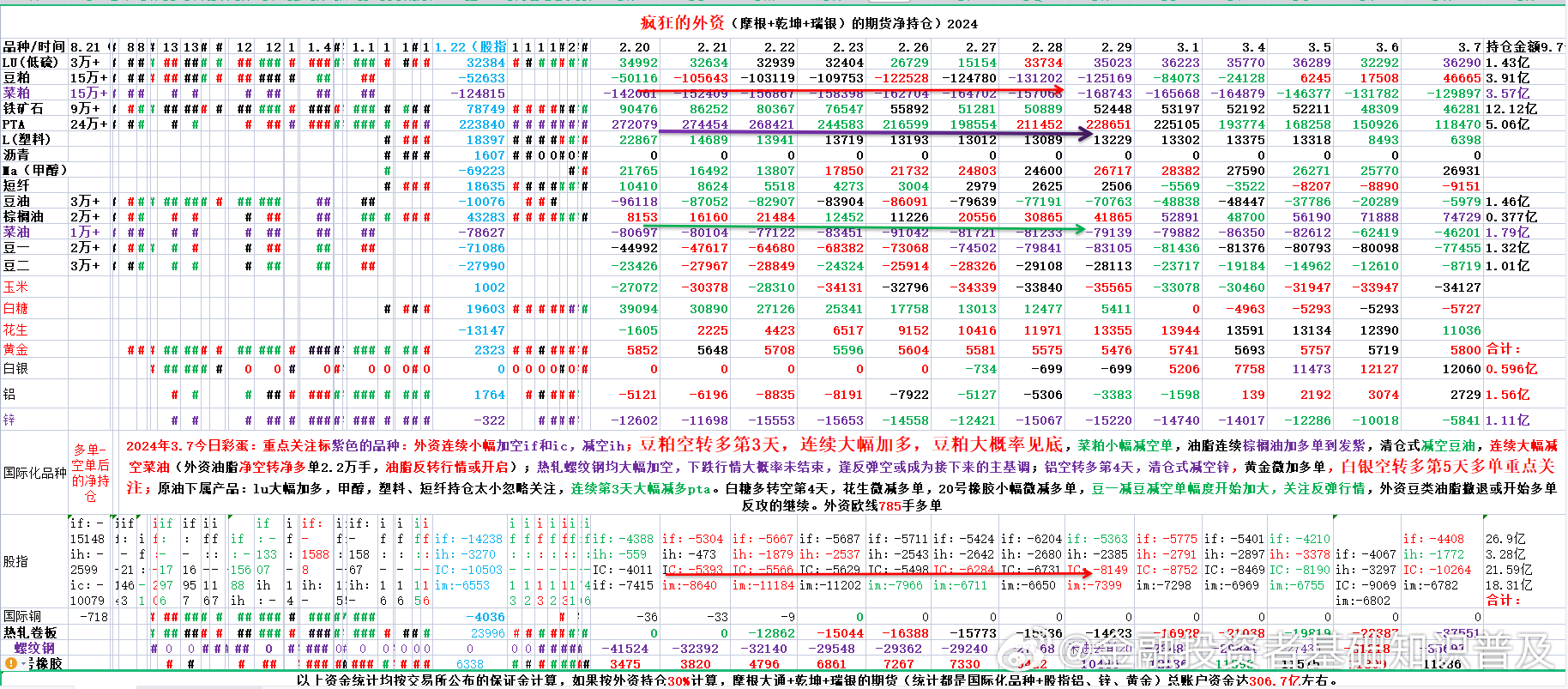Screen dimensions: 1568x689
Task: Select cell -34127 in the 玉米 row
Action: (1457, 287)
